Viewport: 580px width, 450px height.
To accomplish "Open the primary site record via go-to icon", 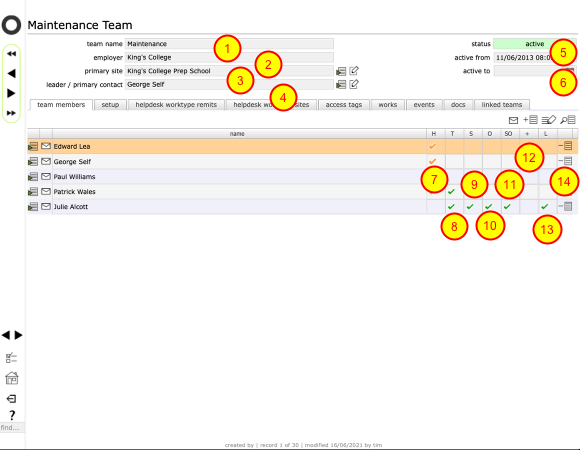I will click(341, 71).
